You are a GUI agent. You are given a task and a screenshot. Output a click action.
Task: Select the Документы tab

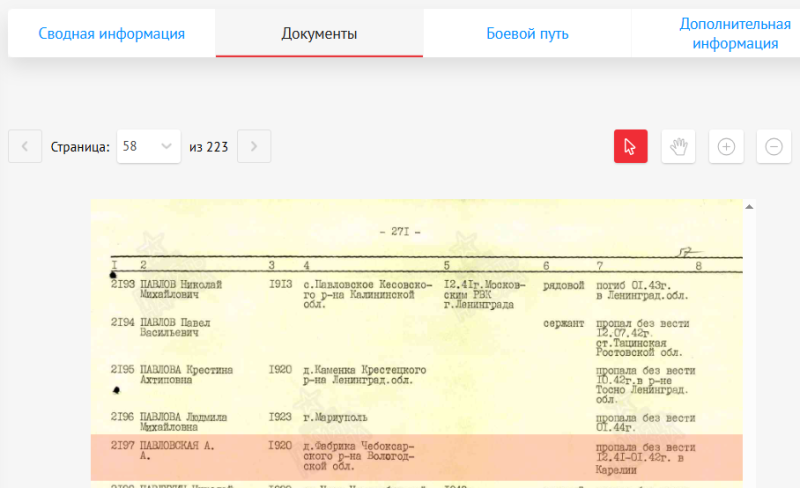pyautogui.click(x=319, y=34)
